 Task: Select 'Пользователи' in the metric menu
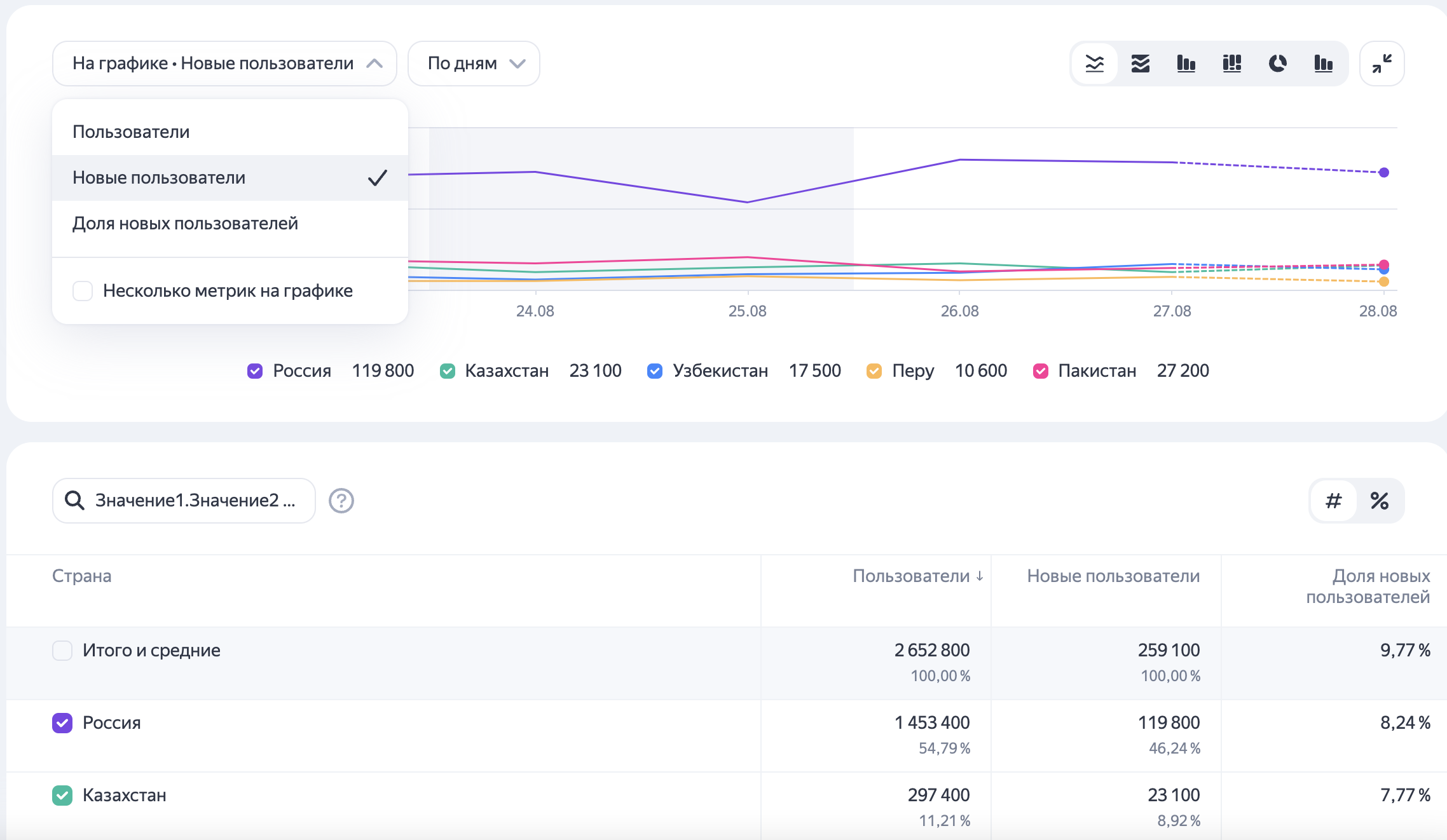pos(131,132)
